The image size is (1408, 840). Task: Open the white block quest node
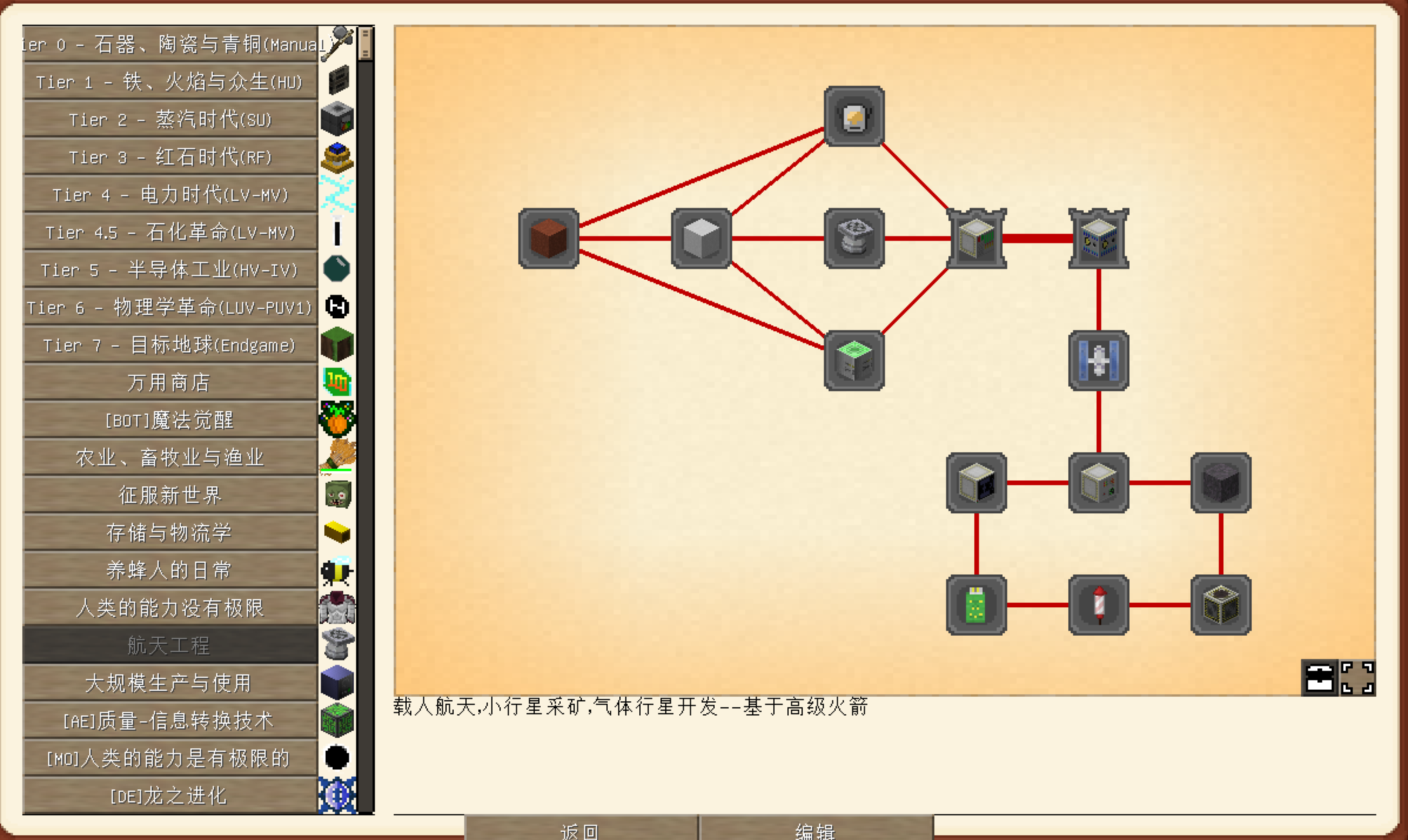[701, 238]
